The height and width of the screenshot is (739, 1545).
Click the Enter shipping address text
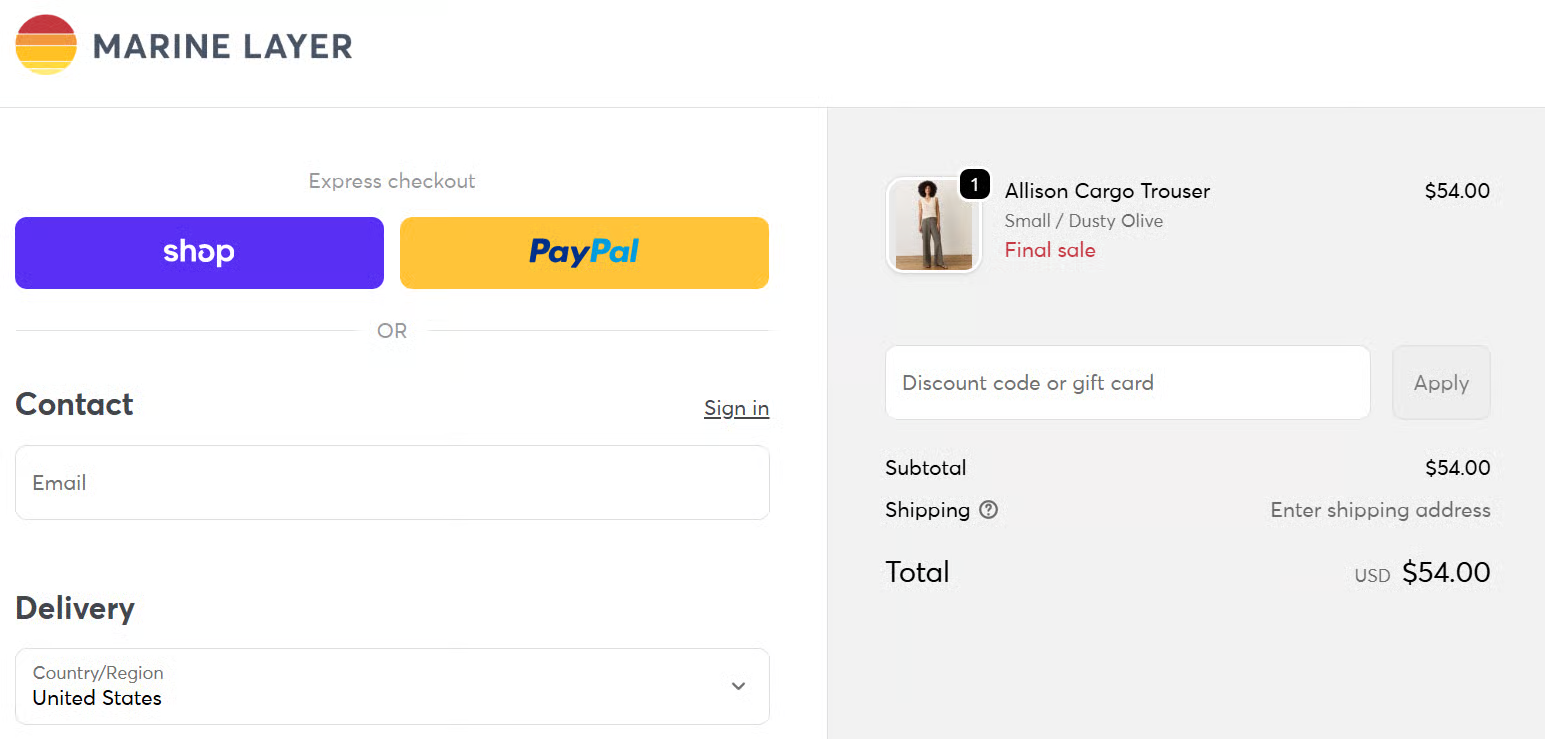click(x=1379, y=510)
